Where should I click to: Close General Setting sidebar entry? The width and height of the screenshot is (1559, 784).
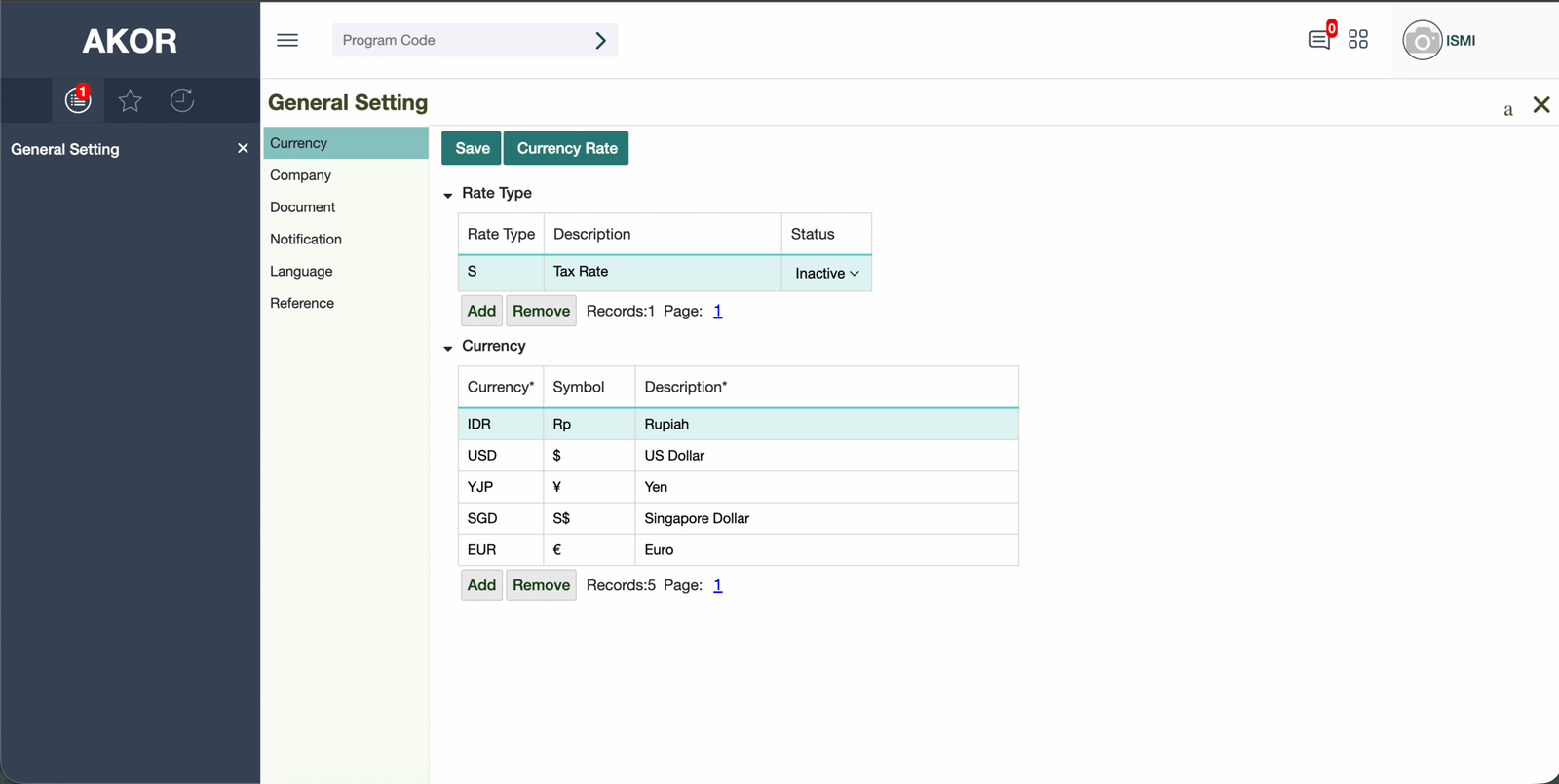243,148
